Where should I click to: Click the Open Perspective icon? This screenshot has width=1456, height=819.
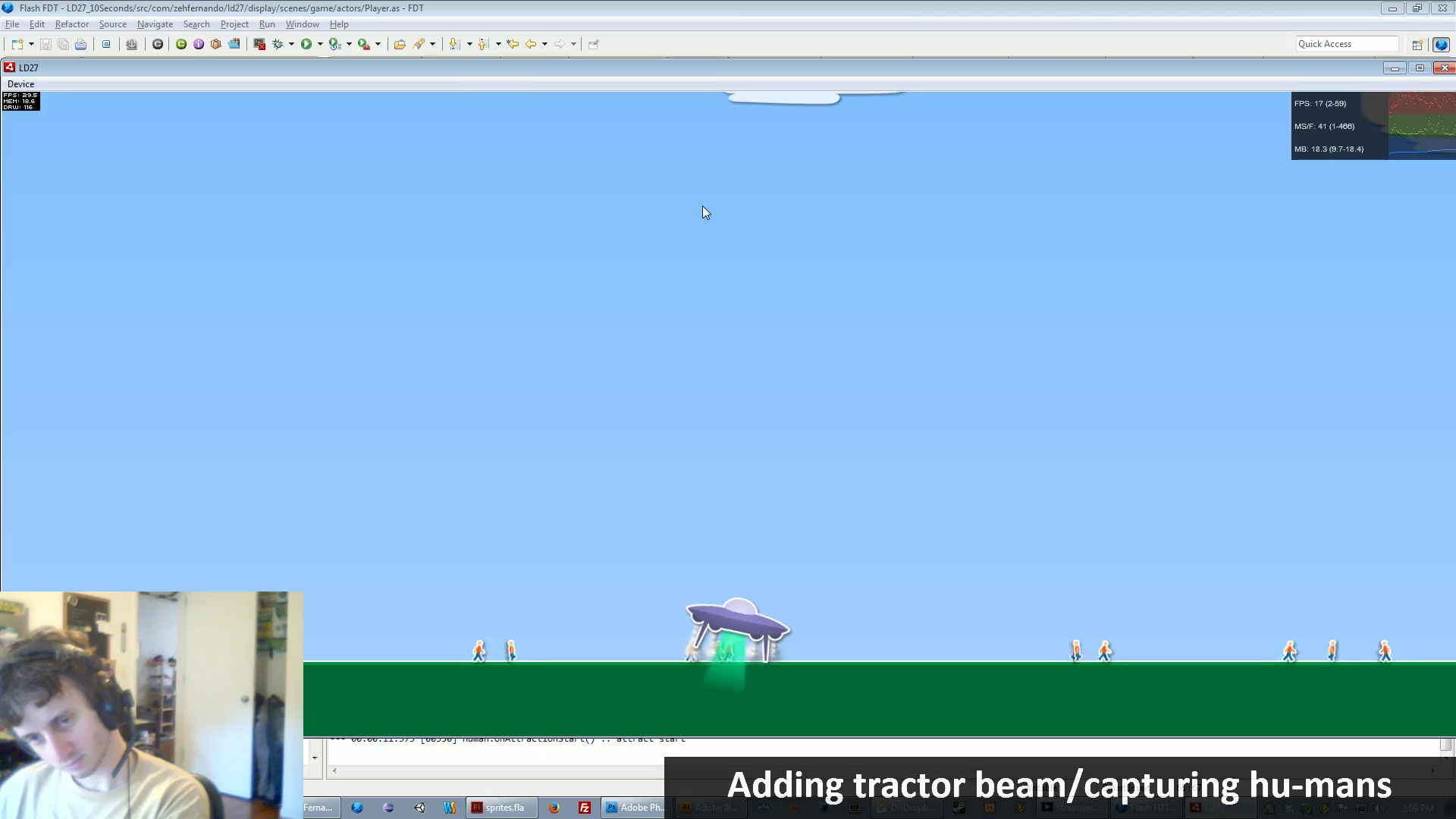1417,44
